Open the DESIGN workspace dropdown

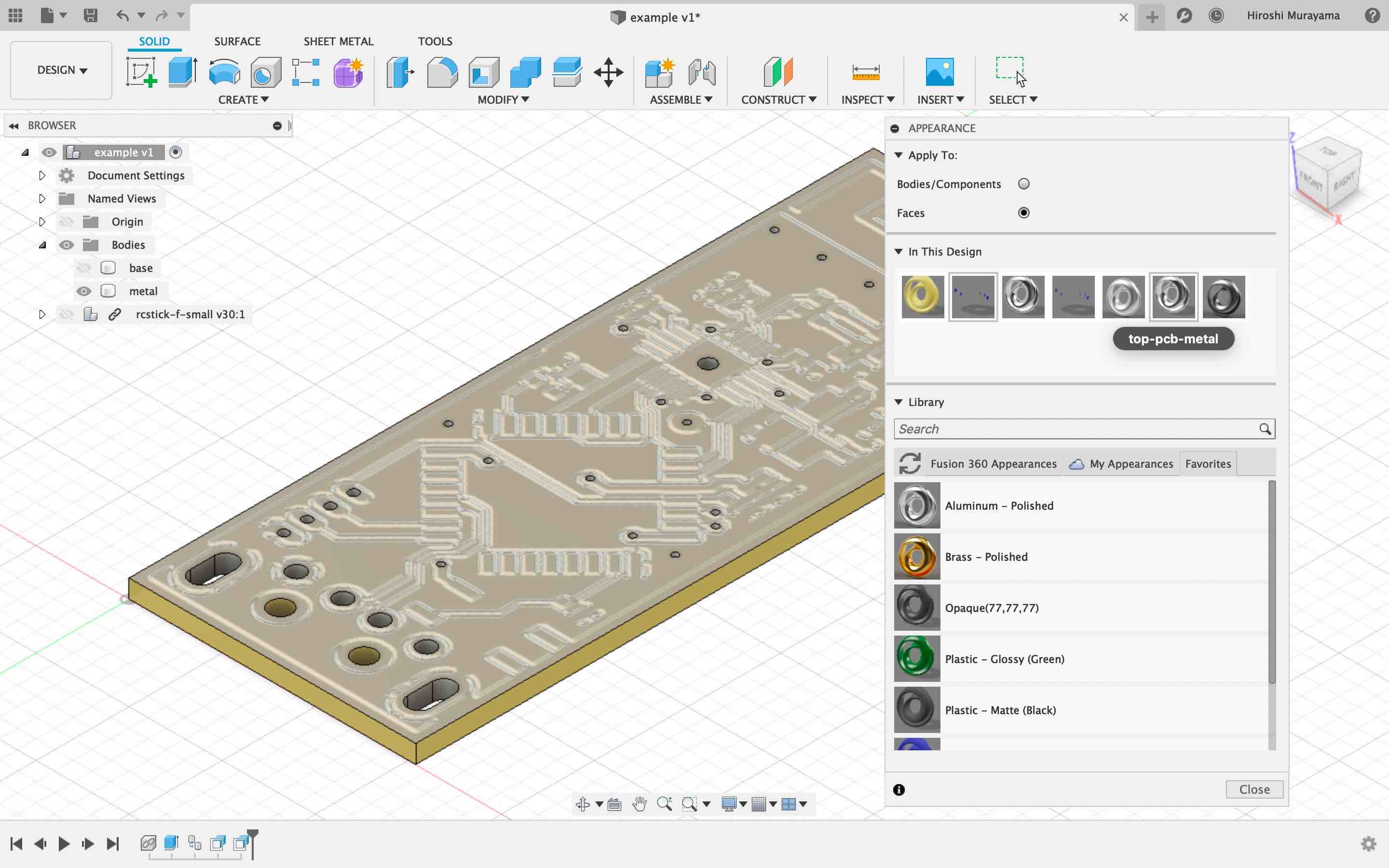click(x=61, y=70)
